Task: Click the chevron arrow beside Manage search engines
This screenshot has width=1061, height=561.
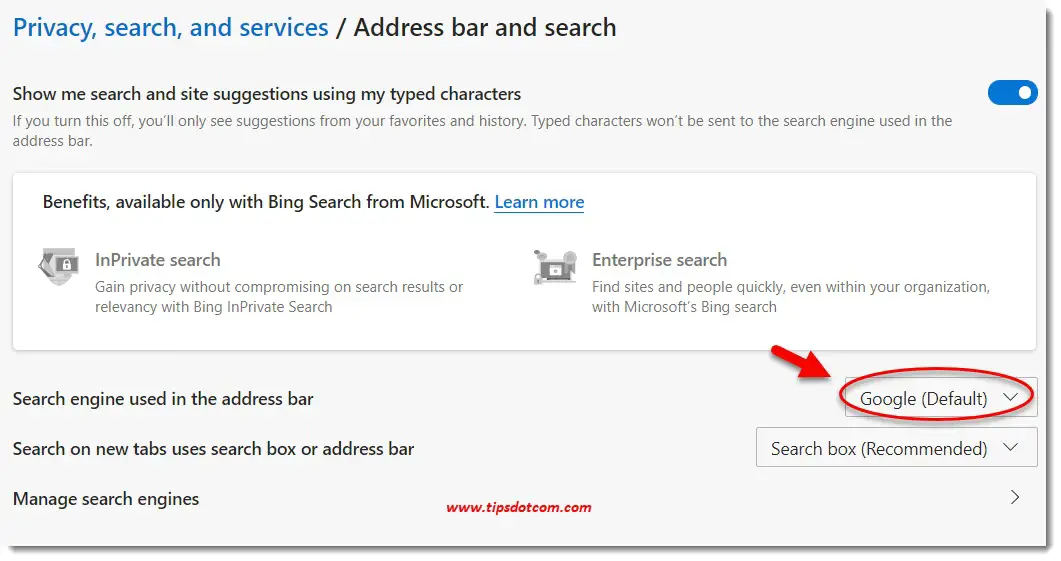Action: click(x=1014, y=498)
